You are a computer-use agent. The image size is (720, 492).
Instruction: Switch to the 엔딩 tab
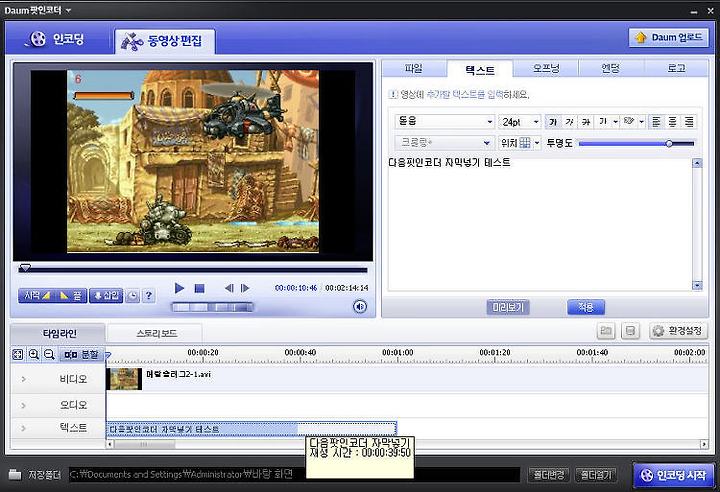[x=611, y=68]
